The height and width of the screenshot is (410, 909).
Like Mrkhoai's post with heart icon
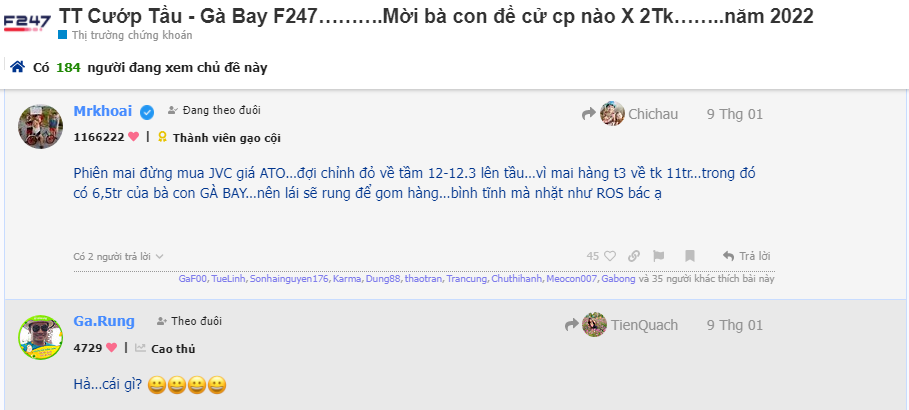[x=609, y=256]
